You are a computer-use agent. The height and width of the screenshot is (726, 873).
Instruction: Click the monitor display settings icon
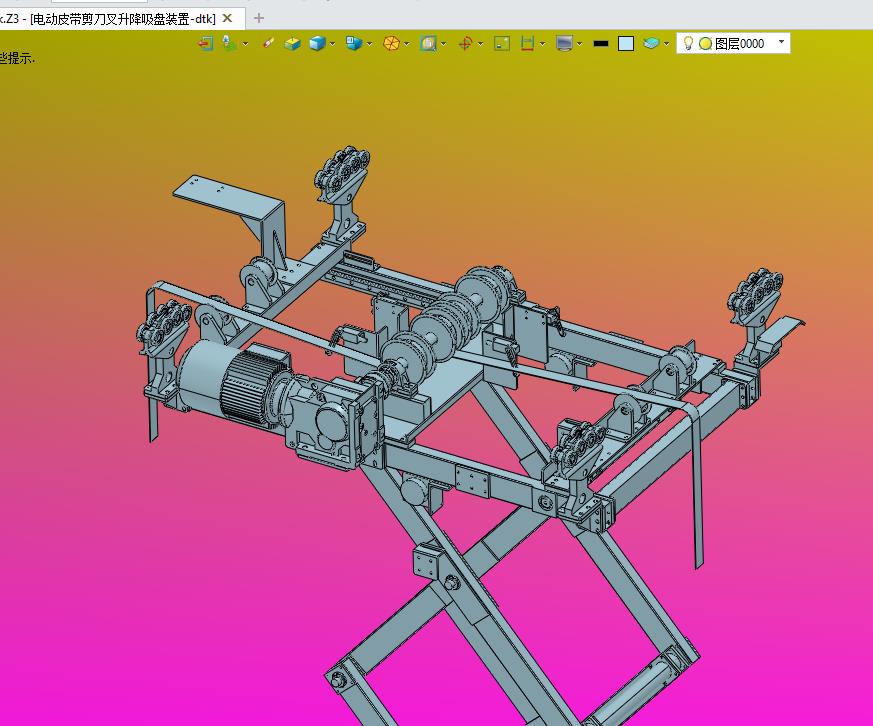[x=565, y=43]
